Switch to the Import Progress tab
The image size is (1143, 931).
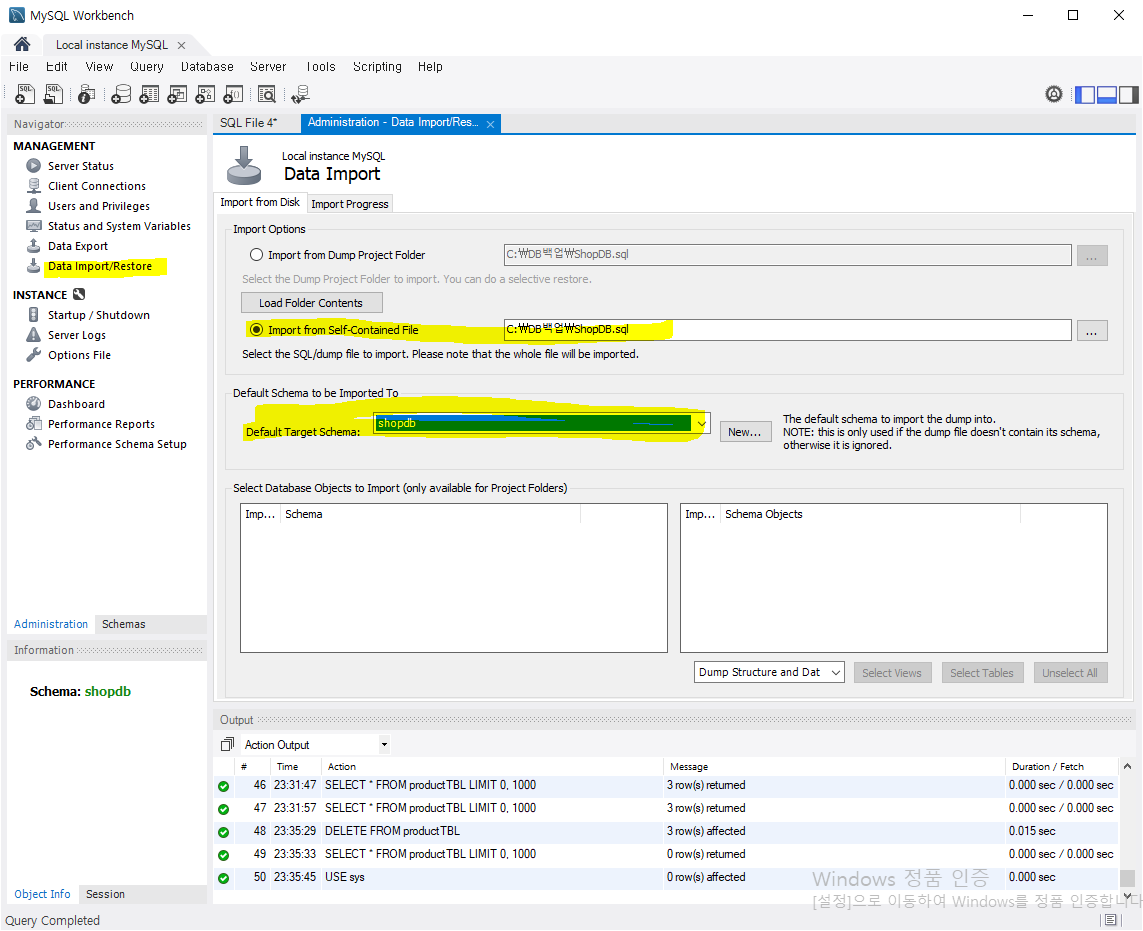click(350, 204)
